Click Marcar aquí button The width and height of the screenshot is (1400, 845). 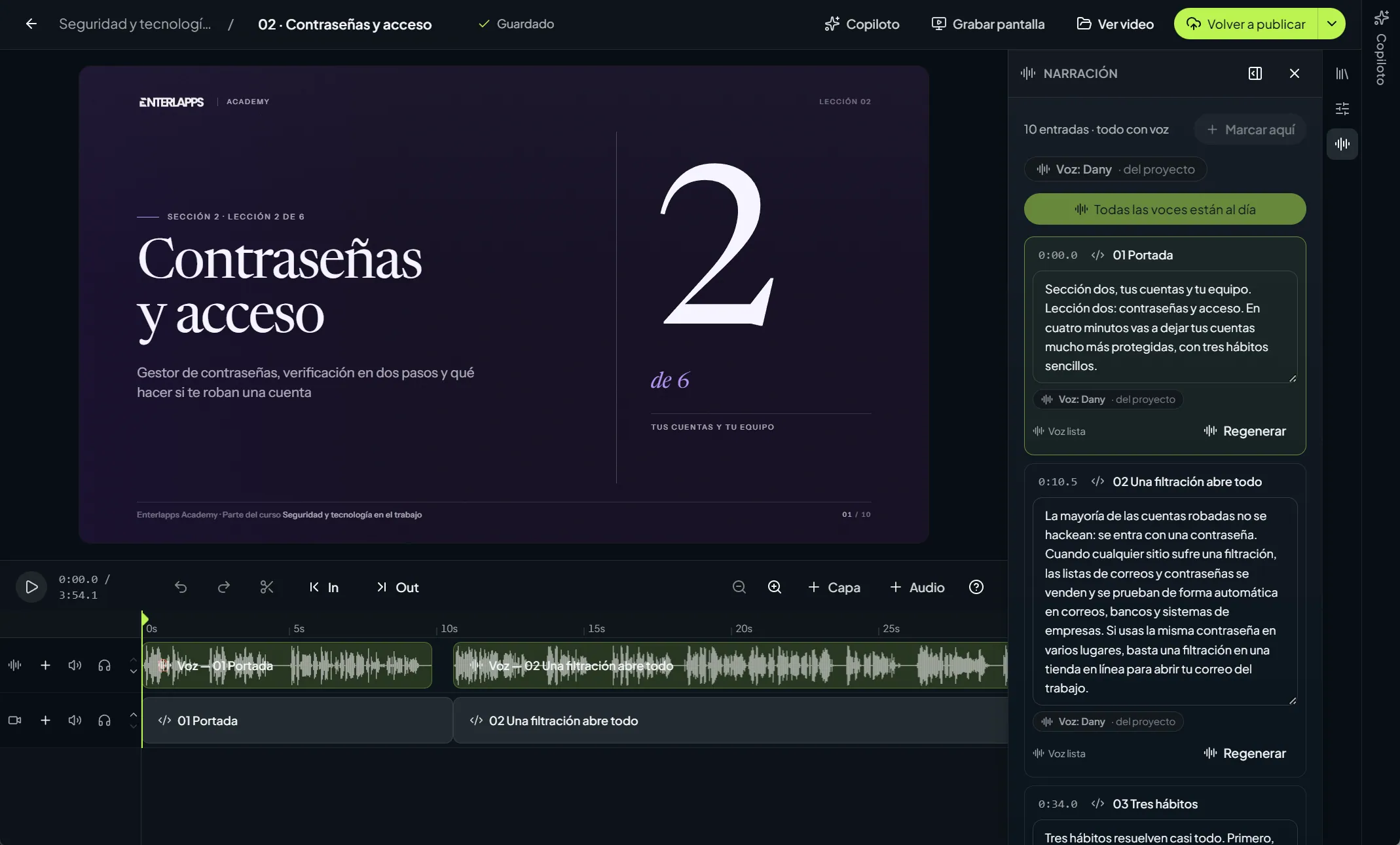pos(1250,130)
